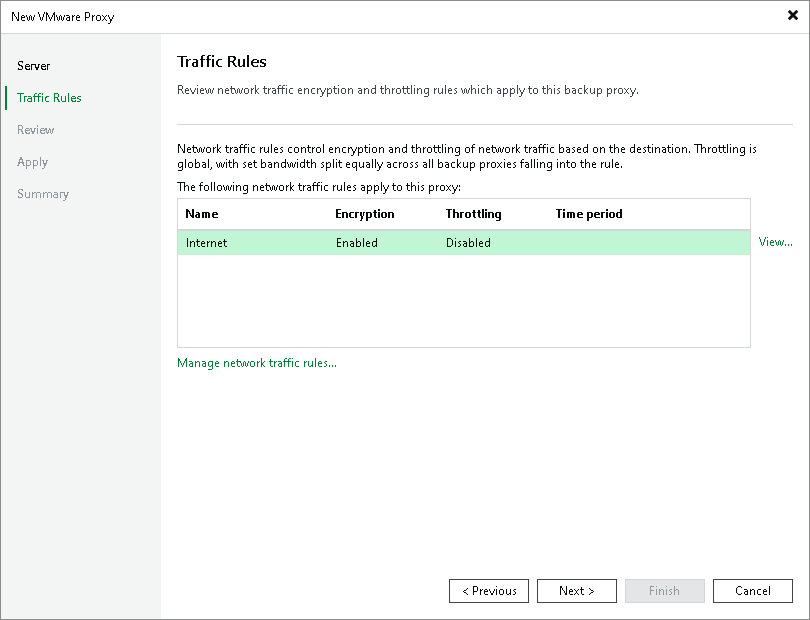This screenshot has height=620, width=810.
Task: Sort by the Time period column header
Action: [589, 214]
